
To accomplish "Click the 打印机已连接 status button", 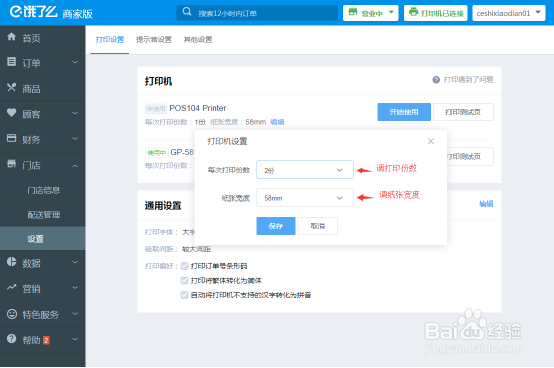I will tap(436, 13).
